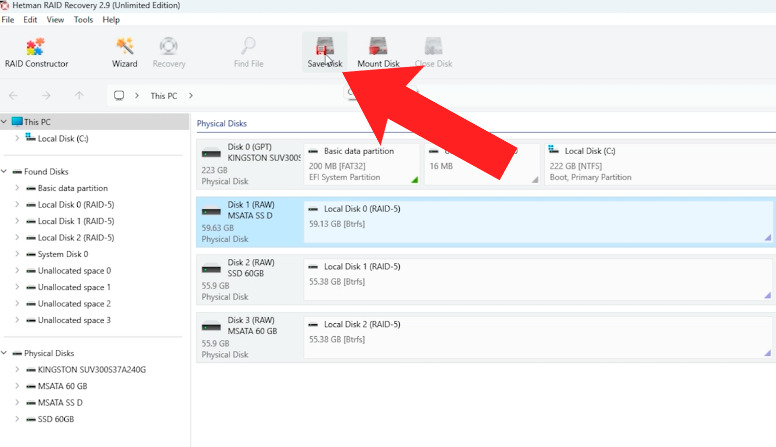Click Disk 1 (RAW) MSATA SS D drive icon
The height and width of the screenshot is (447, 776).
pos(211,211)
